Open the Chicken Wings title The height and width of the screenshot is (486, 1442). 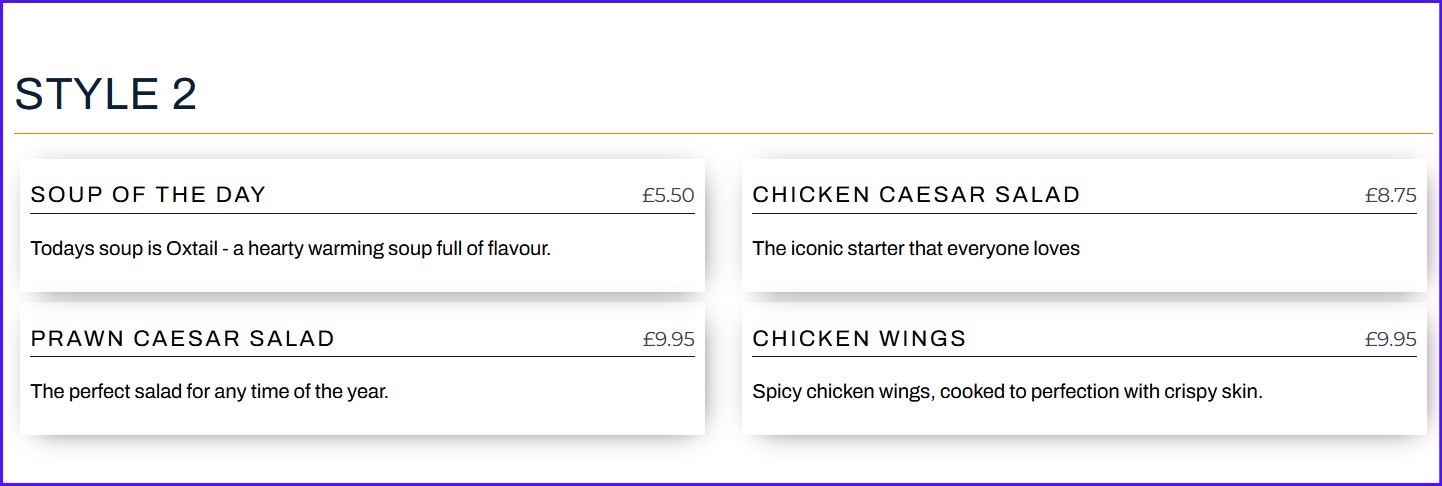pyautogui.click(x=860, y=339)
